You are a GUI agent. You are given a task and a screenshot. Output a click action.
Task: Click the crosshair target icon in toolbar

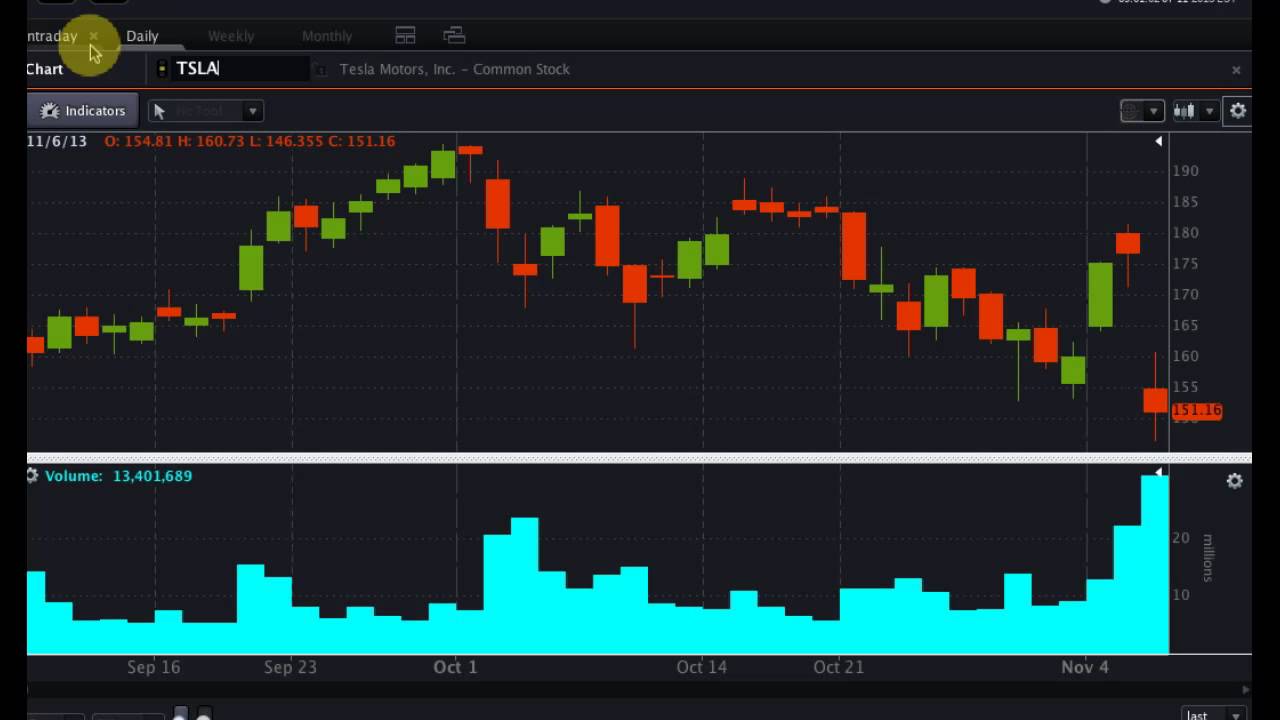pyautogui.click(x=1131, y=111)
